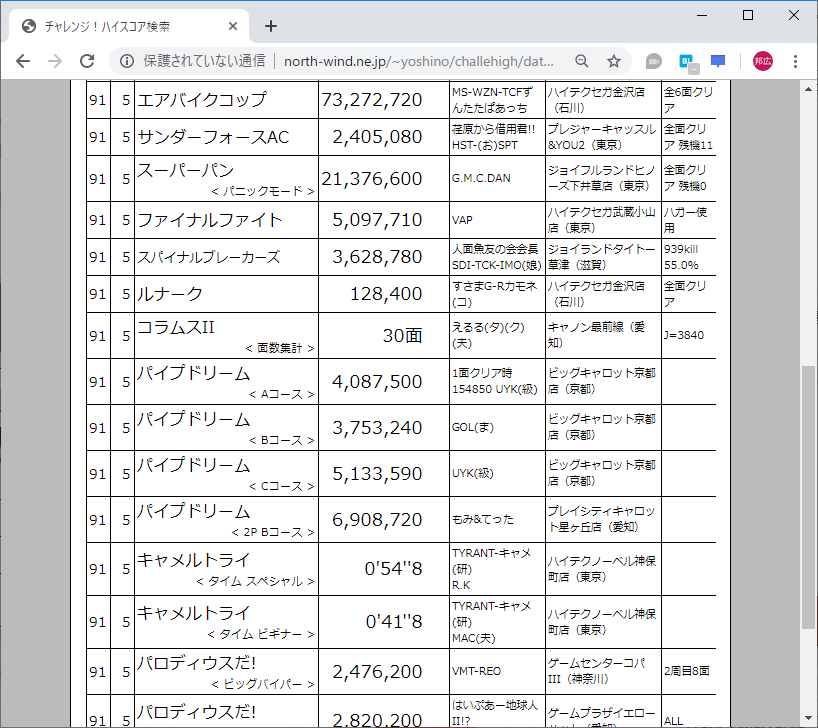Click the タイム スペシャル label
This screenshot has height=728, width=818.
pyautogui.click(x=255, y=581)
